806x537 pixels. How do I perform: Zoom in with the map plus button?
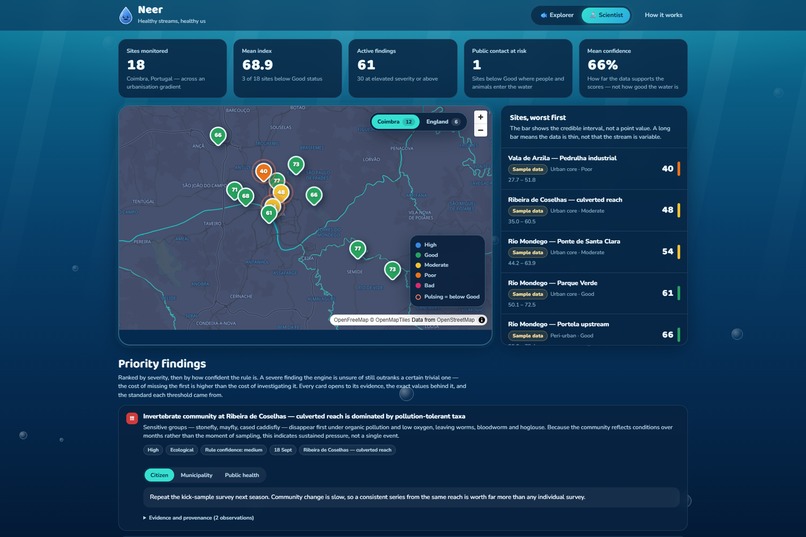coord(480,117)
